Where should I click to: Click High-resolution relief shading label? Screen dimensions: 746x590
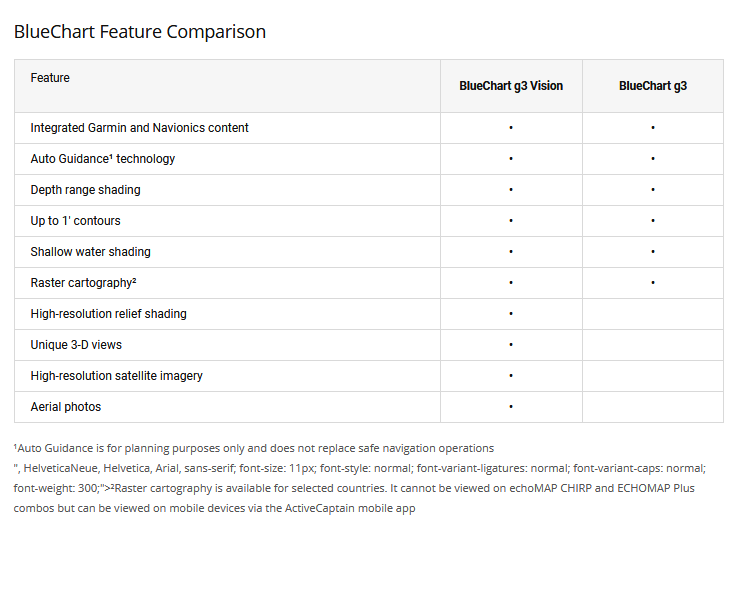coord(108,314)
